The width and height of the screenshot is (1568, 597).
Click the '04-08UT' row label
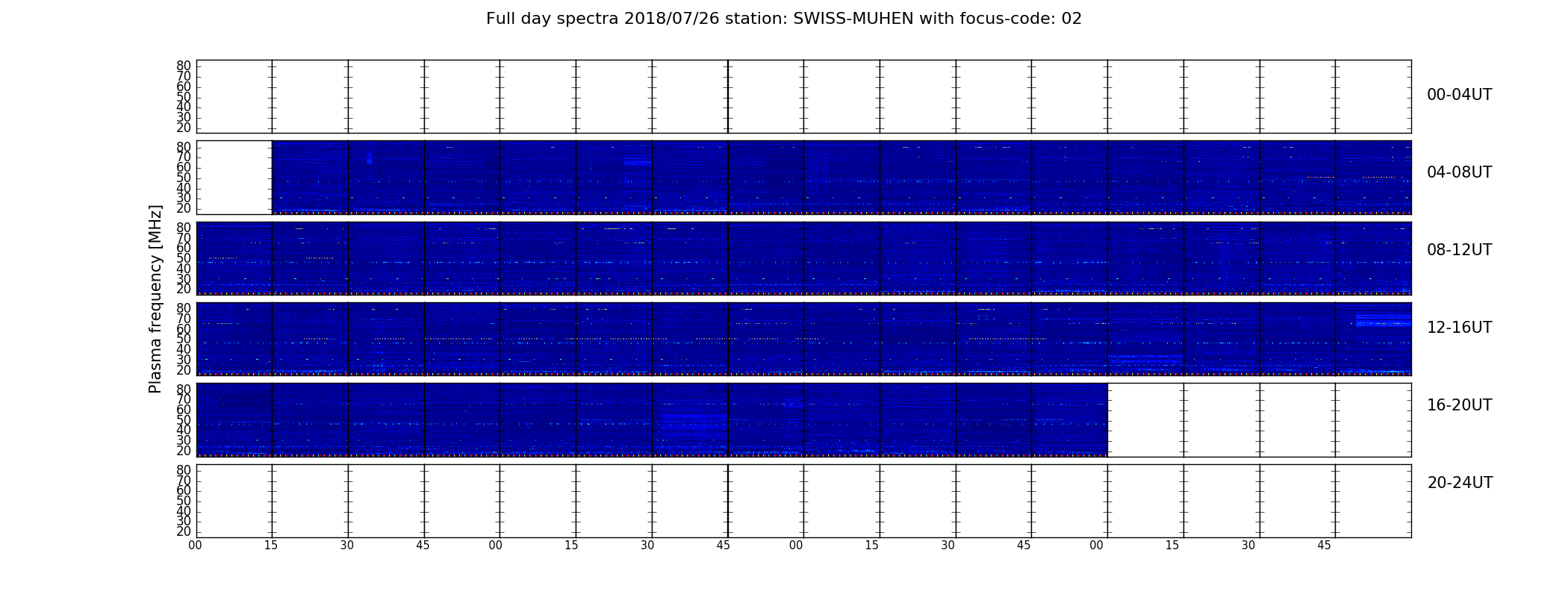tap(1459, 172)
